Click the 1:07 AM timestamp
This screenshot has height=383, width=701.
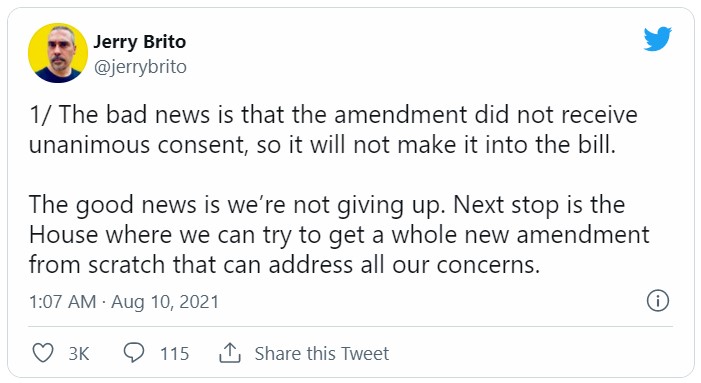(x=63, y=302)
